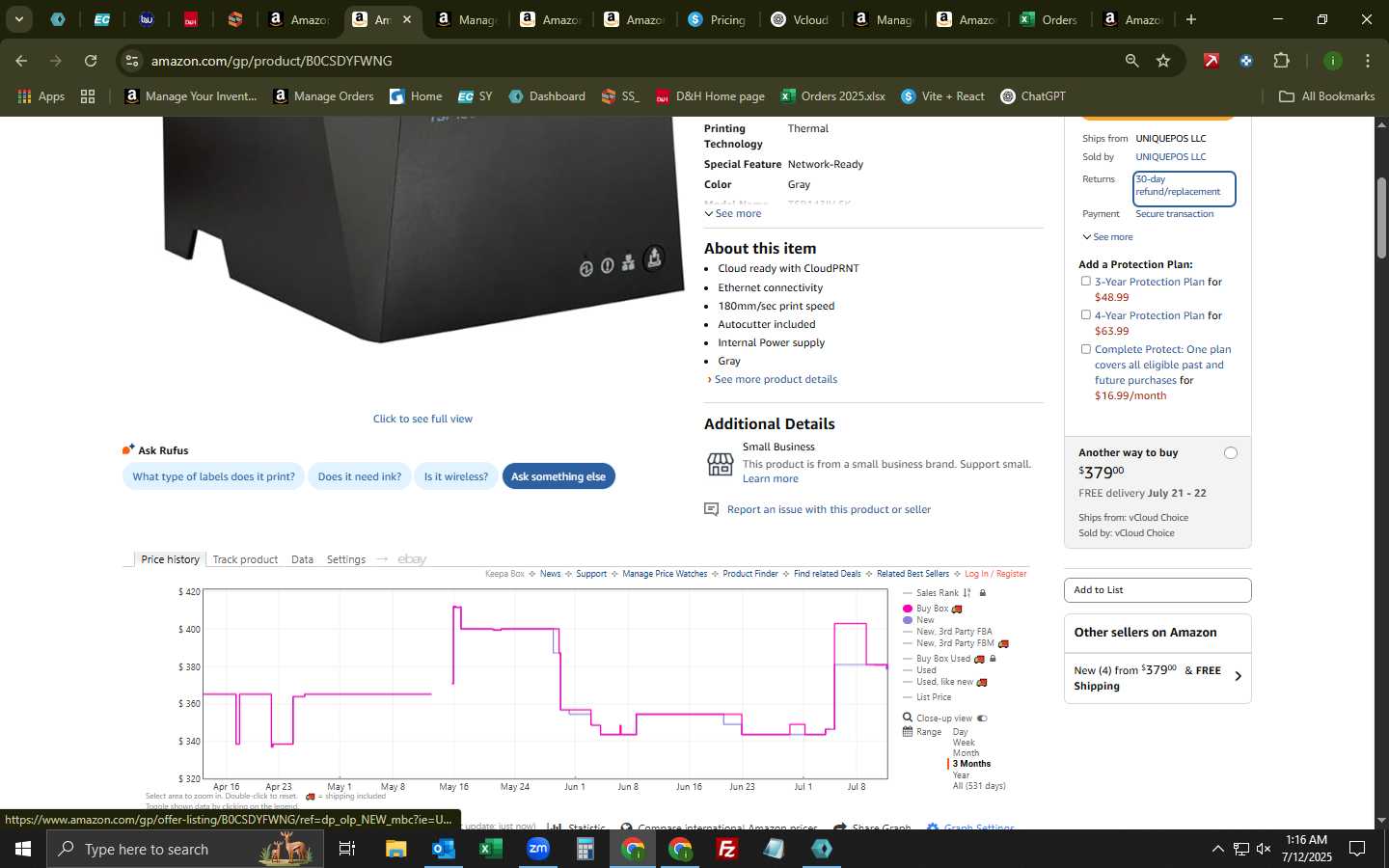The width and height of the screenshot is (1389, 868).
Task: Switch to the Pricing browser tab
Action: pyautogui.click(x=717, y=19)
